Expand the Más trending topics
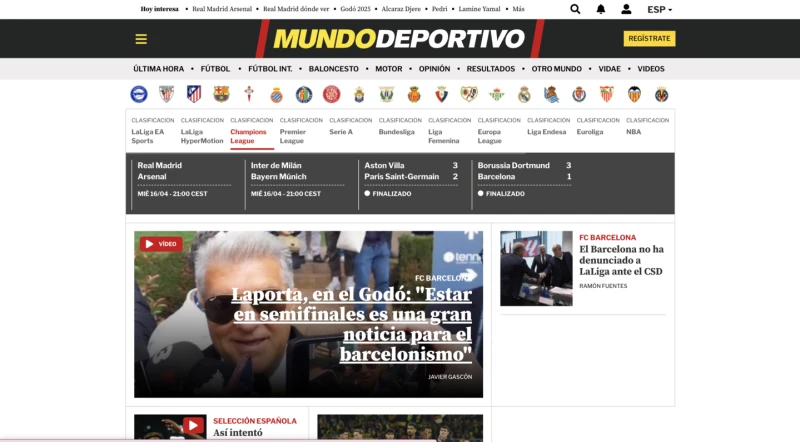Image resolution: width=800 pixels, height=442 pixels. pos(518,9)
